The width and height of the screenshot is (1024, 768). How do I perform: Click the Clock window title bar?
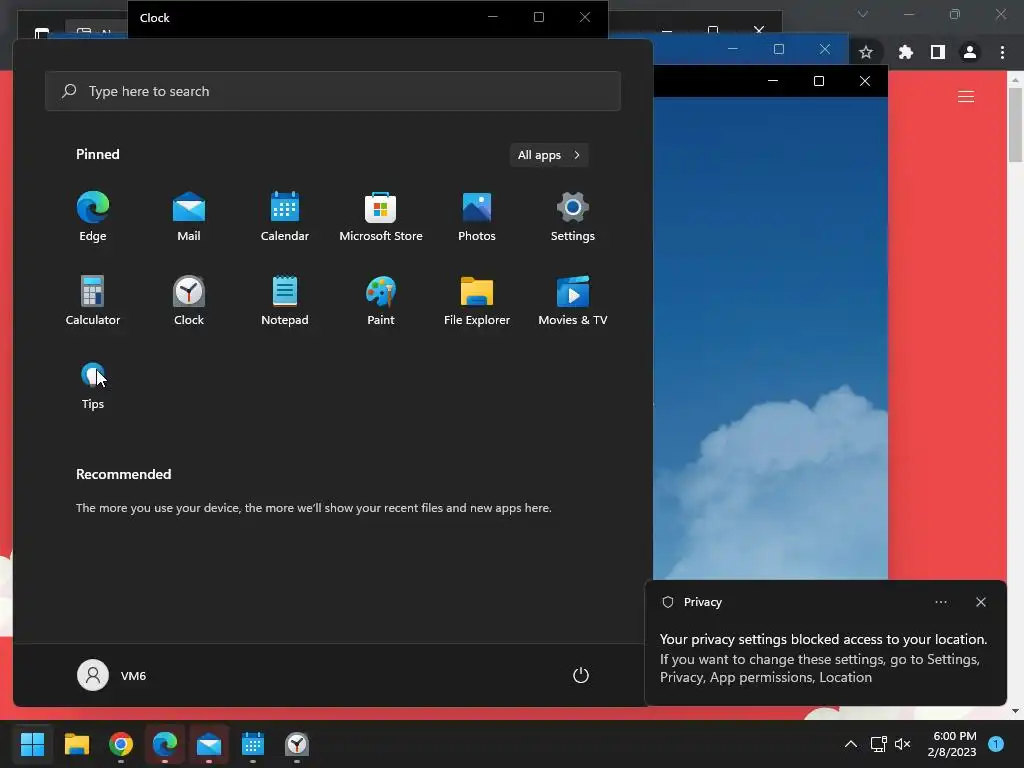[x=368, y=18]
